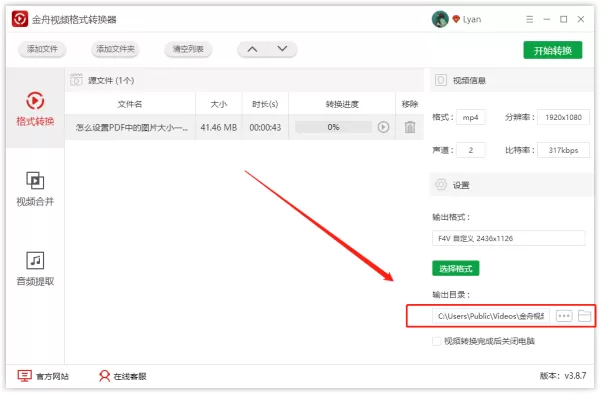Click the green 开始转换 button
This screenshot has height=394, width=600.
point(553,50)
